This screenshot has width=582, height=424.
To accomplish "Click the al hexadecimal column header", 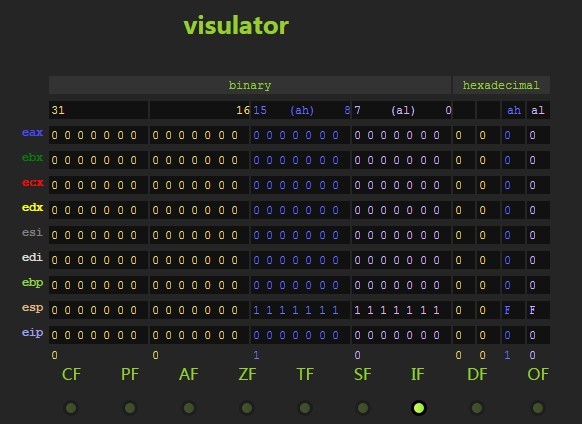I will point(538,110).
